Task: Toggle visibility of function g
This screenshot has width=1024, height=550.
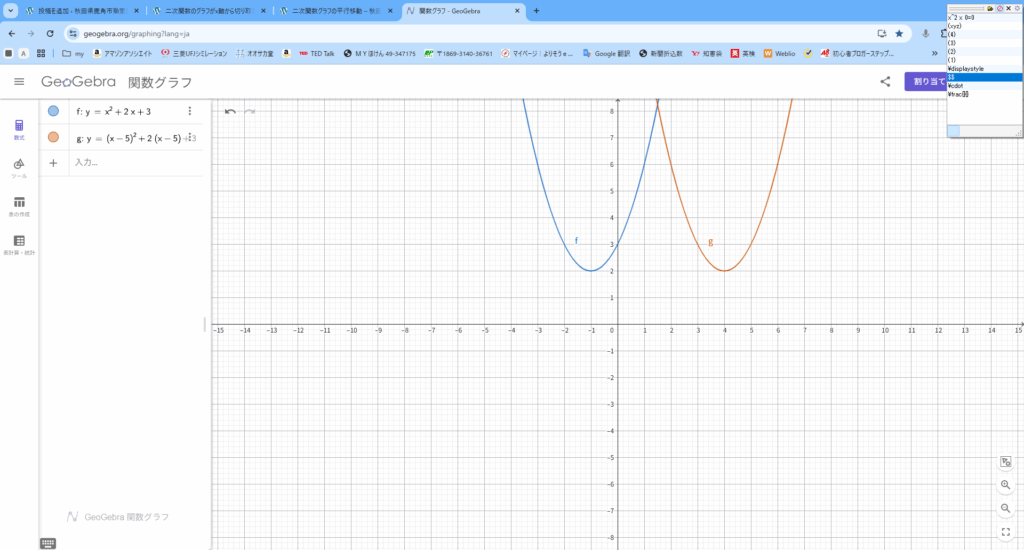Action: (53, 138)
